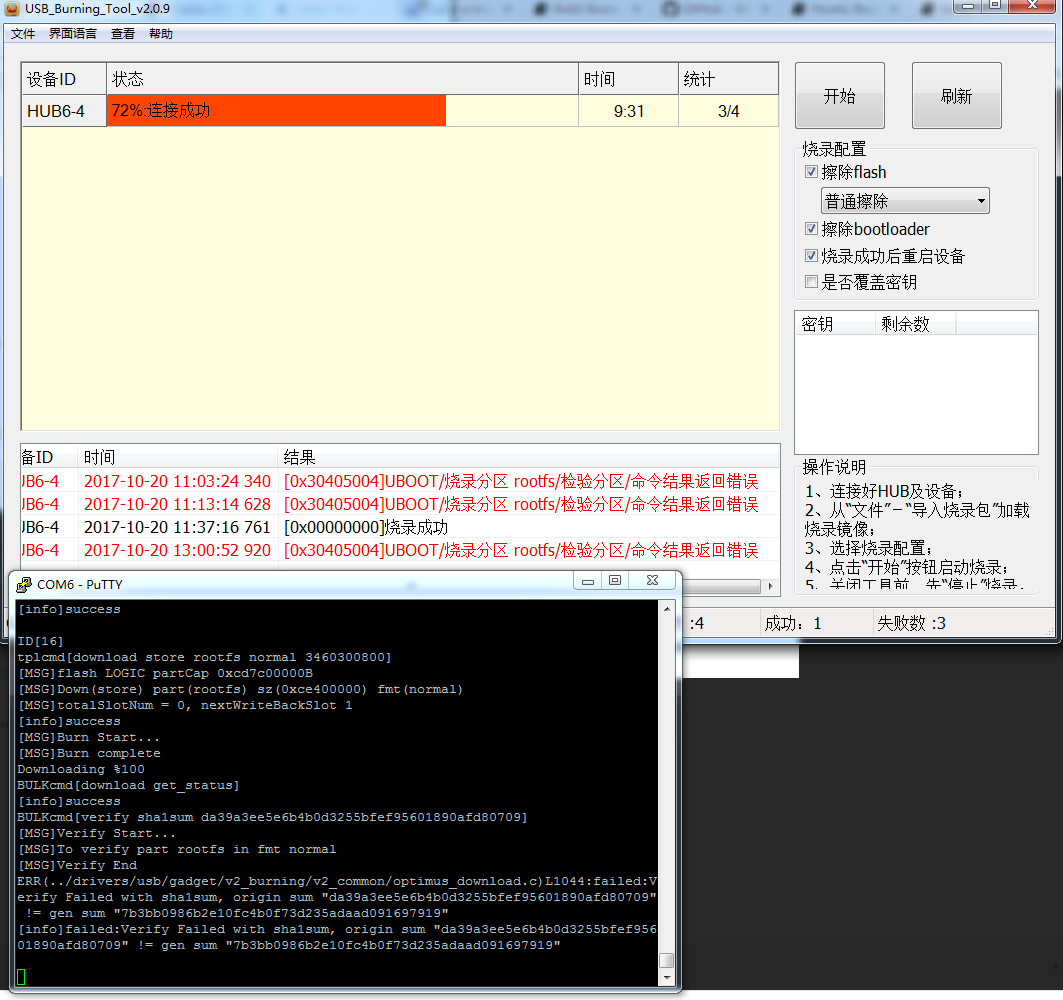Image resolution: width=1063 pixels, height=1000 pixels.
Task: Toggle 烧录成功后重启设备 checkbox
Action: coord(811,256)
